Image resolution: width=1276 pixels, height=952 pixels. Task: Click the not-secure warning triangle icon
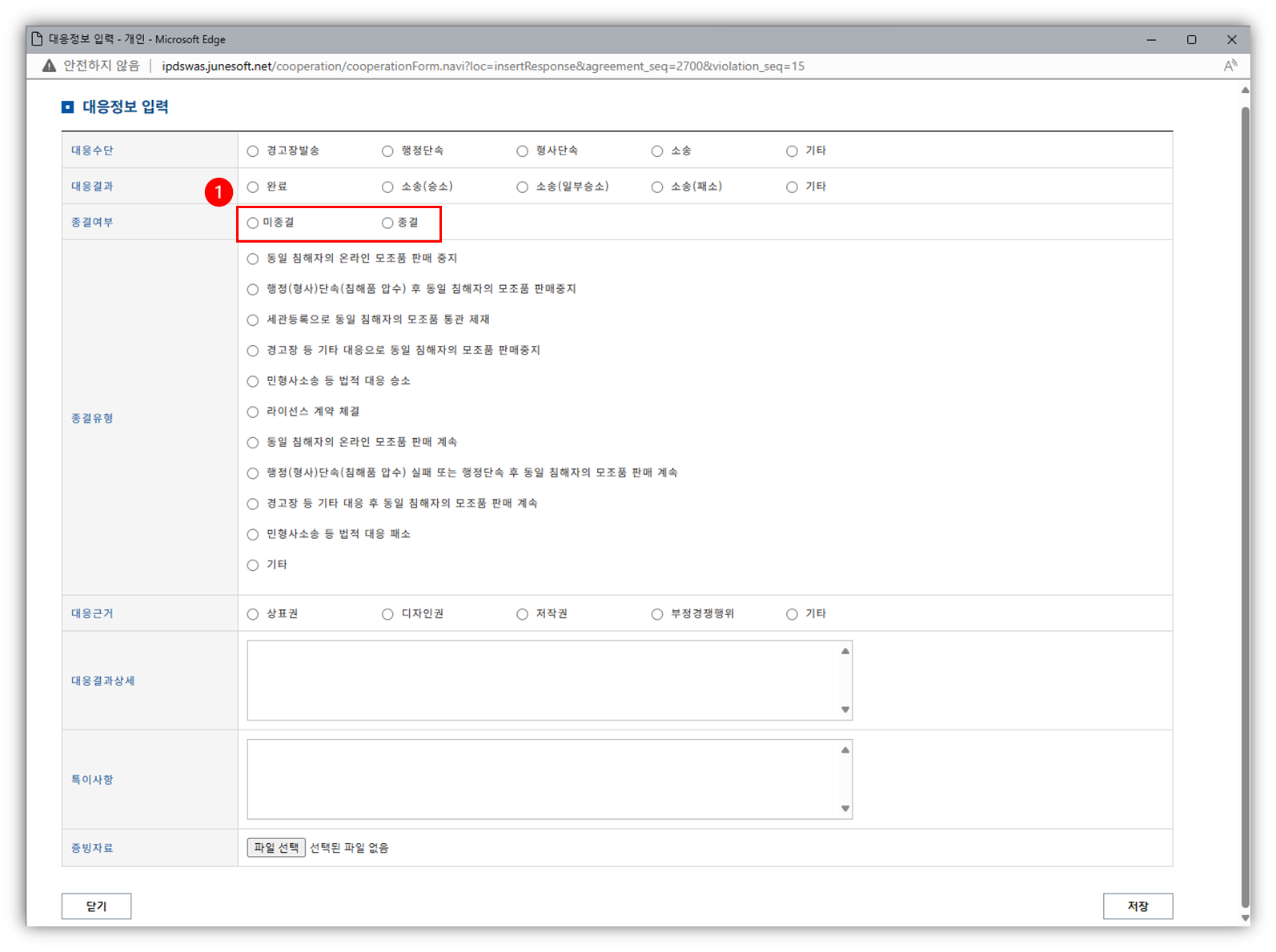coord(50,66)
